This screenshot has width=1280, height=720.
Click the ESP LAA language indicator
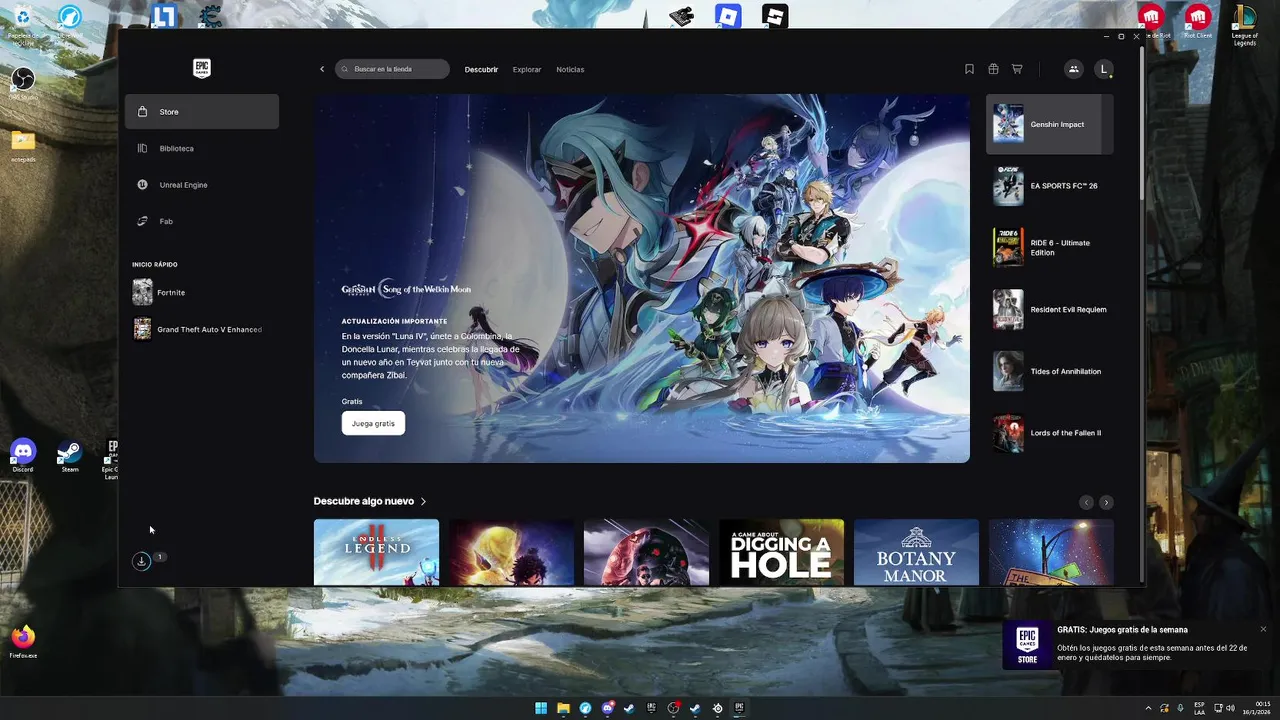[1199, 708]
